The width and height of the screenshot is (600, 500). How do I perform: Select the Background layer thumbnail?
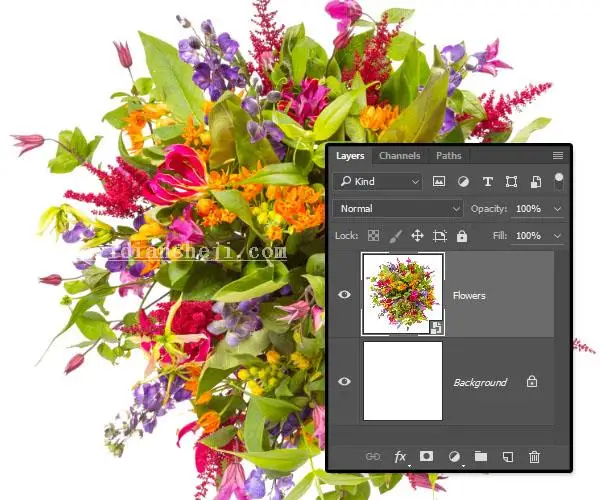(x=403, y=381)
